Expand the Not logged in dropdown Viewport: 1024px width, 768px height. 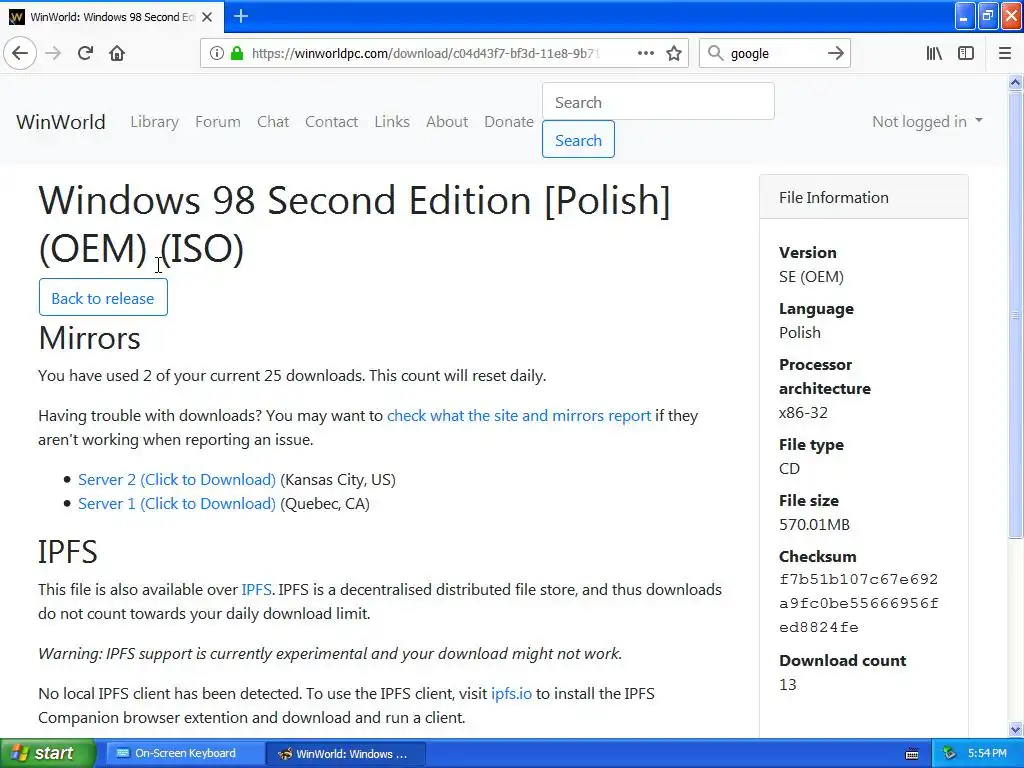click(x=927, y=121)
